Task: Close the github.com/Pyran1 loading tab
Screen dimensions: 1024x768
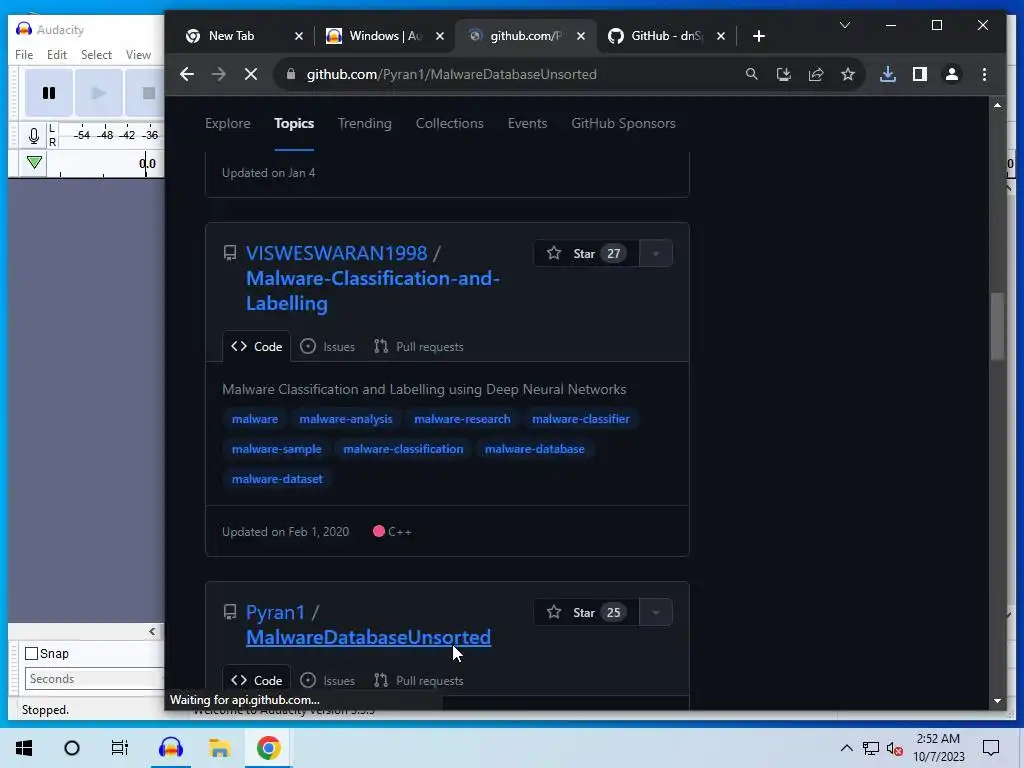Action: [x=581, y=36]
